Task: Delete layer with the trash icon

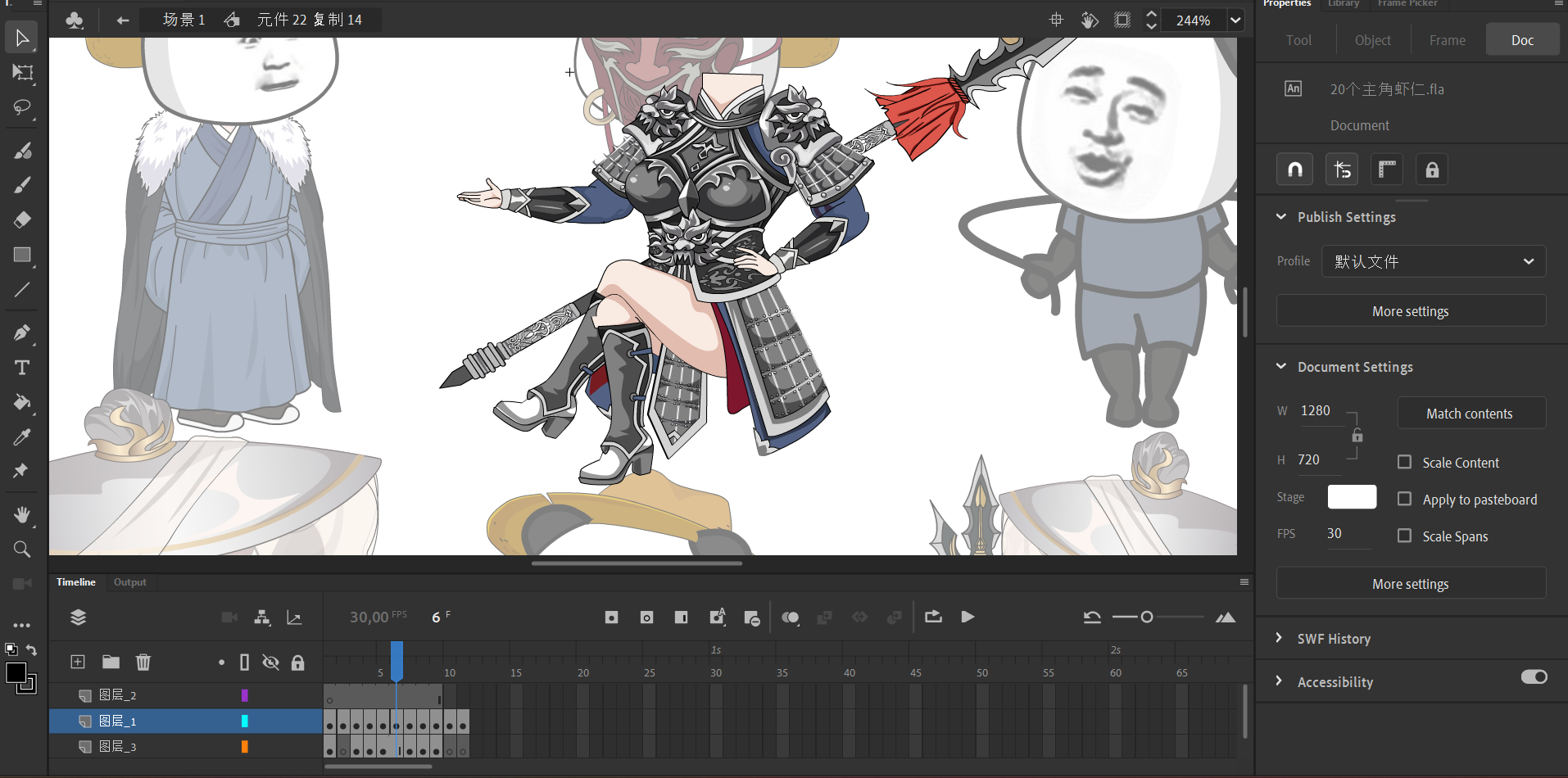Action: click(143, 662)
